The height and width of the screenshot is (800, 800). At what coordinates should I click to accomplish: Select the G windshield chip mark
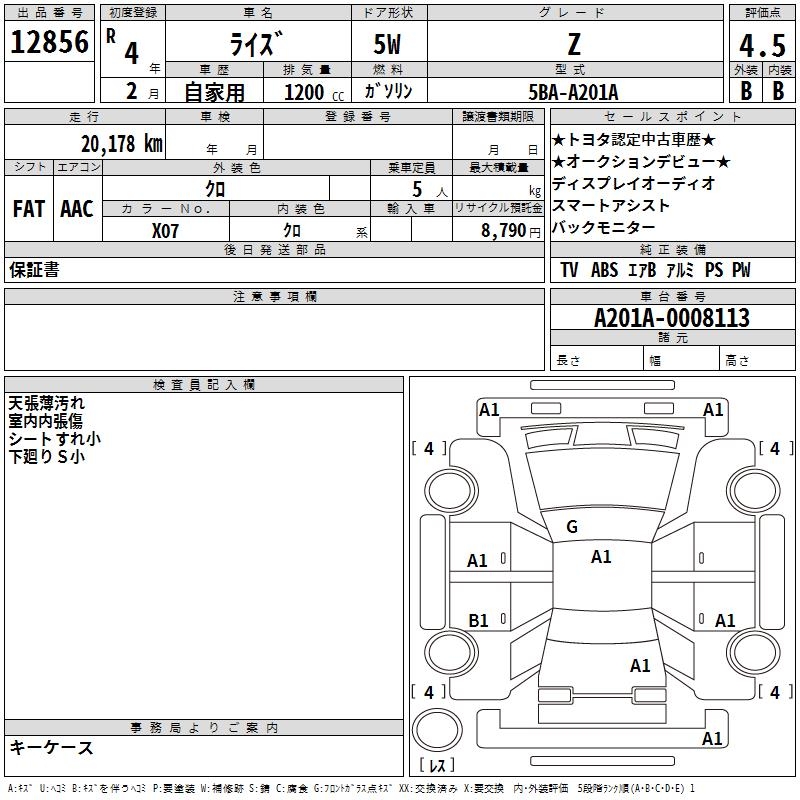tap(572, 527)
